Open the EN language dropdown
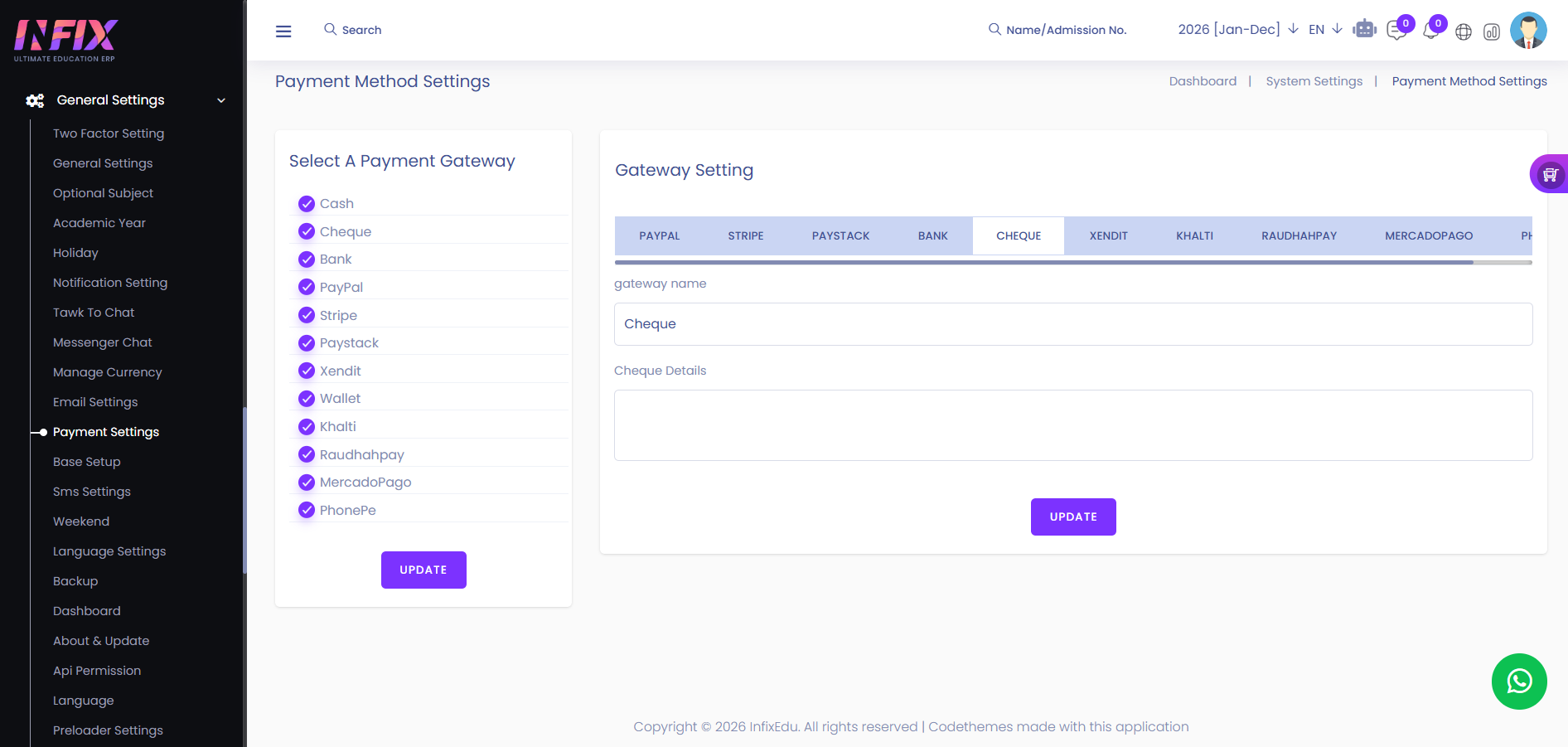 1325,29
